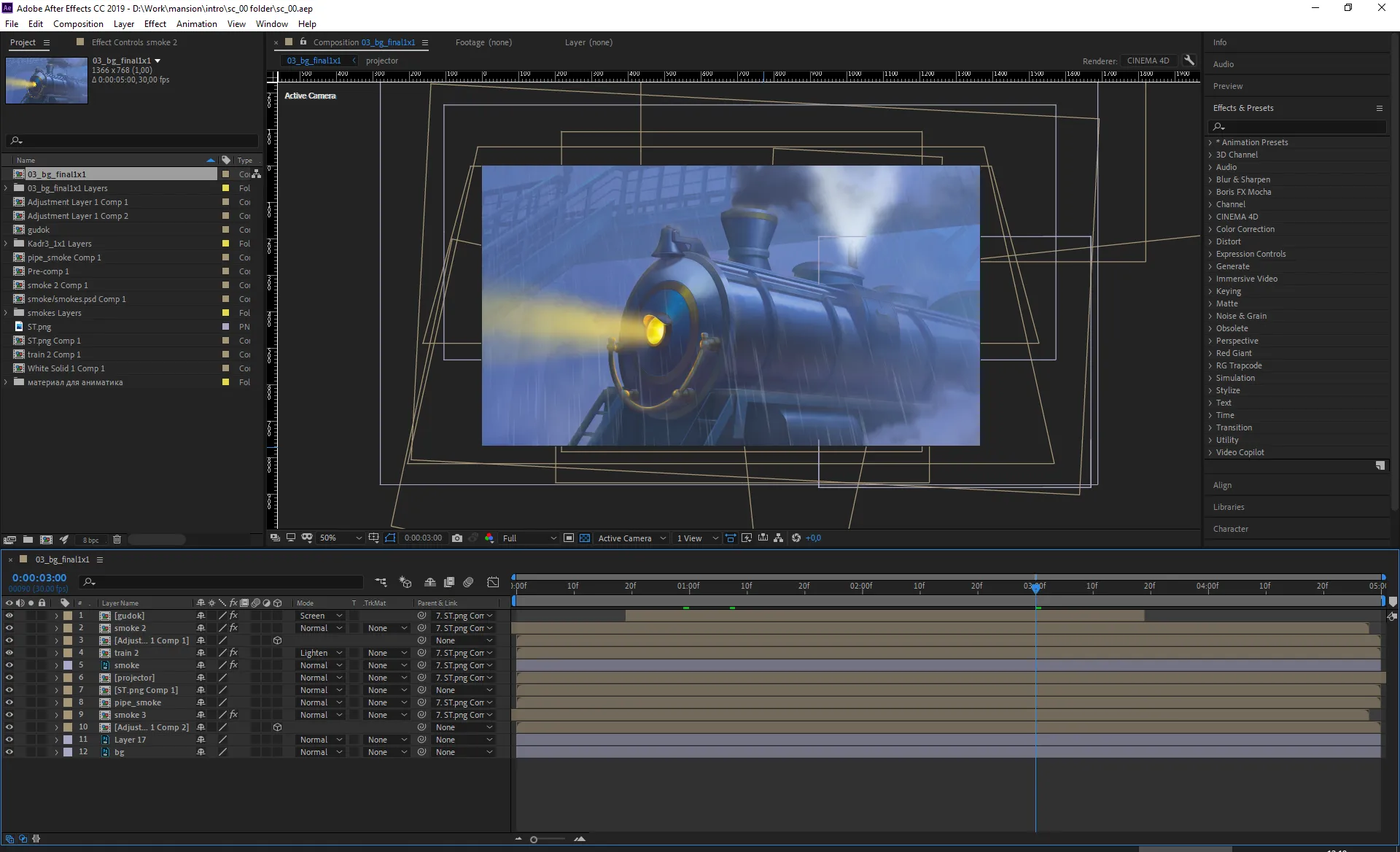The height and width of the screenshot is (852, 1400).
Task: Expand the smokes Layers folder in Project
Action: coord(7,313)
